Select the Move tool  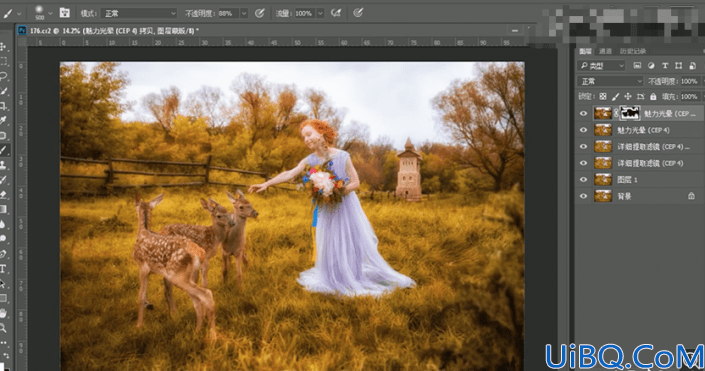(3, 47)
